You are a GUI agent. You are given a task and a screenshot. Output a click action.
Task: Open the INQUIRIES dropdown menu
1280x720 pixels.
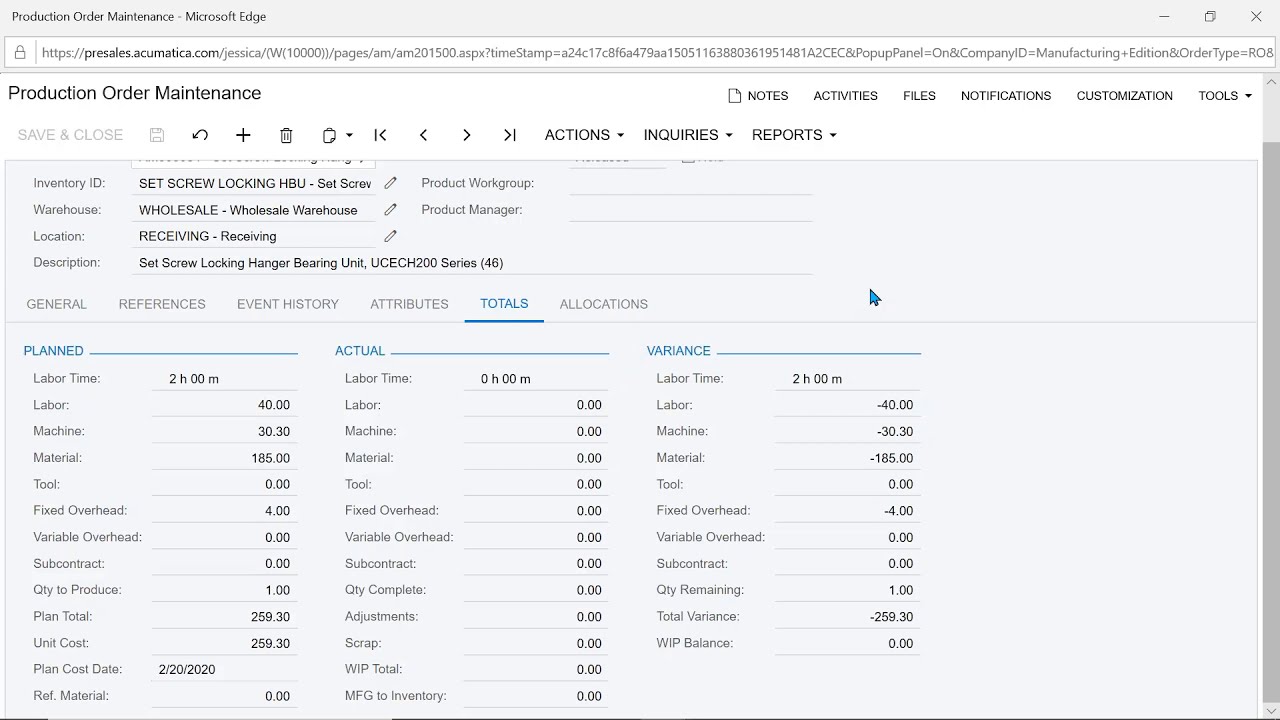[x=688, y=135]
